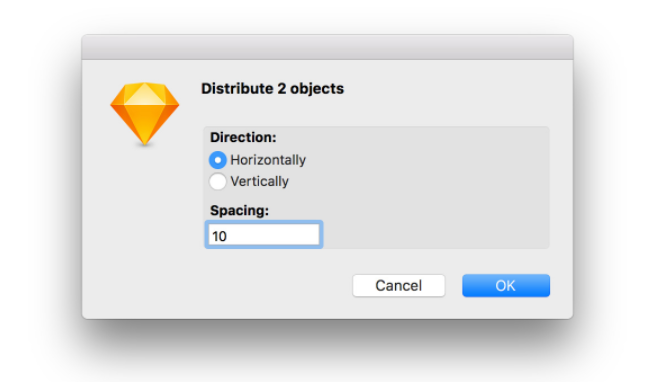Click the value 10 in Spacing field

[219, 236]
